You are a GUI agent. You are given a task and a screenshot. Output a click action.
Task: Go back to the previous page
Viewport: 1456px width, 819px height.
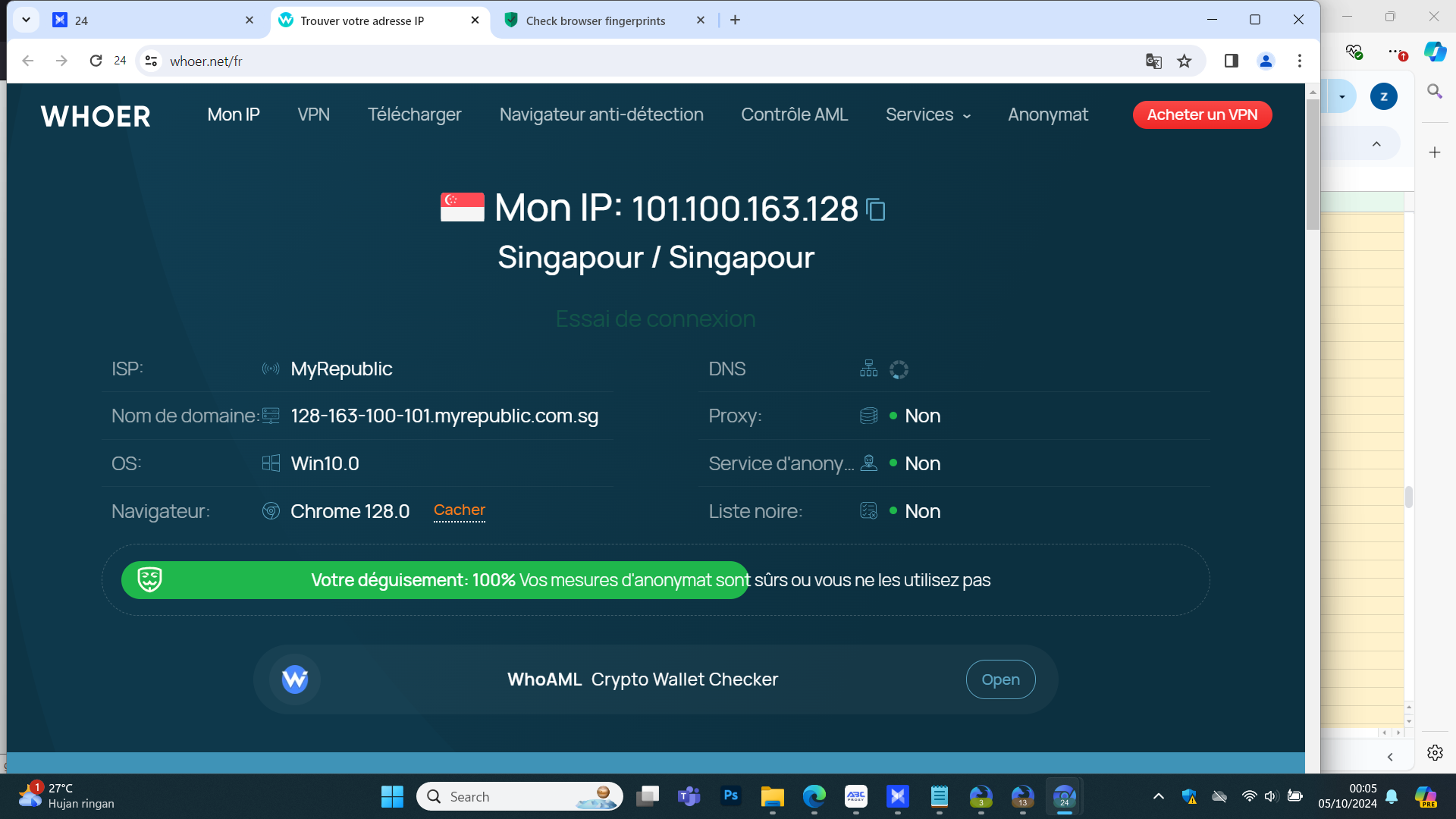tap(28, 61)
